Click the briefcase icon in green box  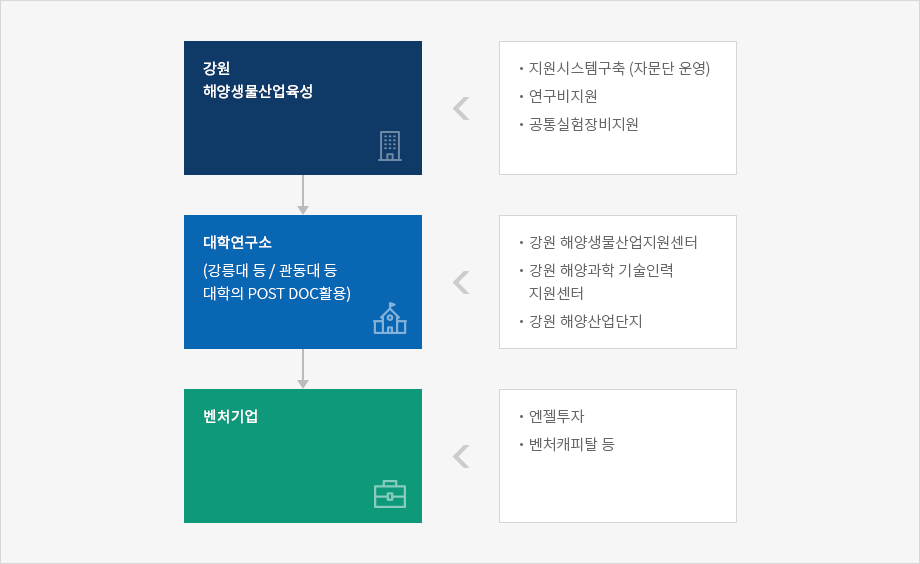tap(390, 494)
